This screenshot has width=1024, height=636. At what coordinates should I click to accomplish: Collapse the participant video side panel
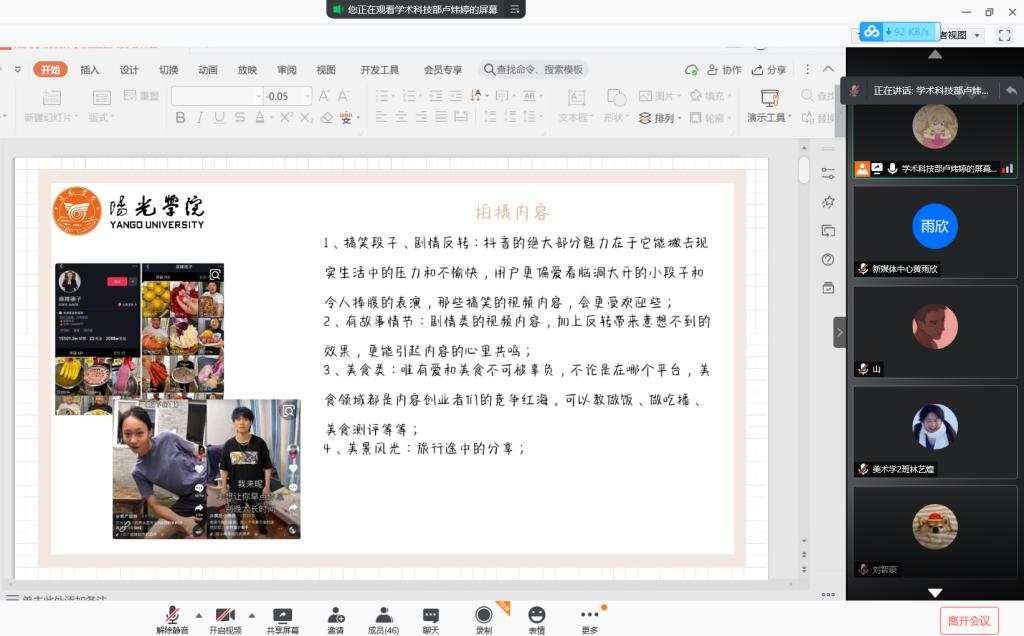(x=839, y=332)
